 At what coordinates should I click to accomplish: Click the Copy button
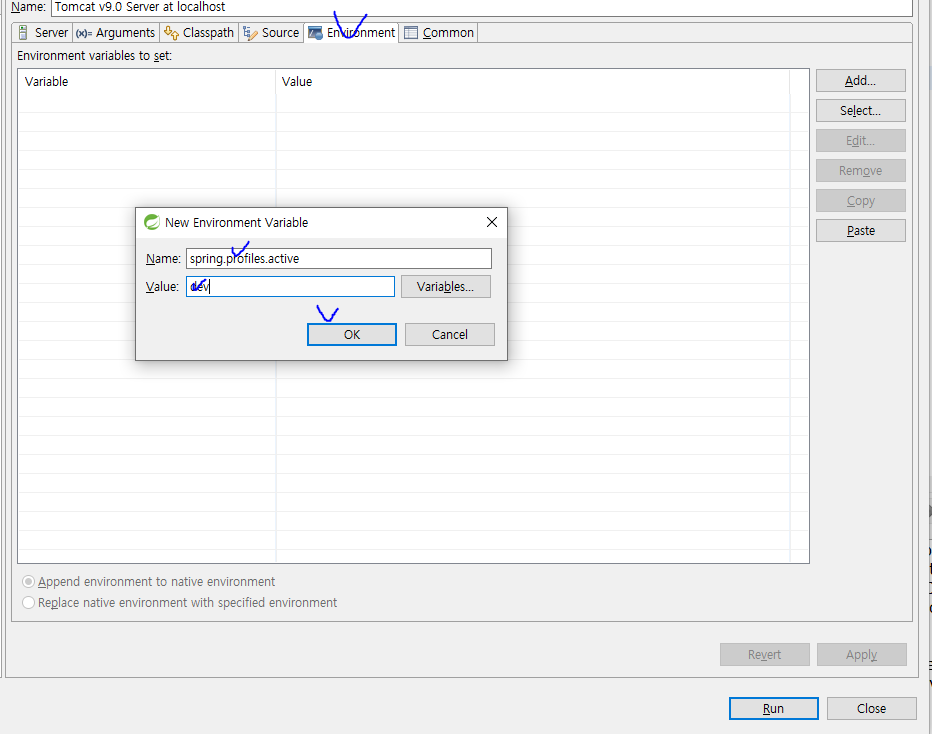point(861,201)
